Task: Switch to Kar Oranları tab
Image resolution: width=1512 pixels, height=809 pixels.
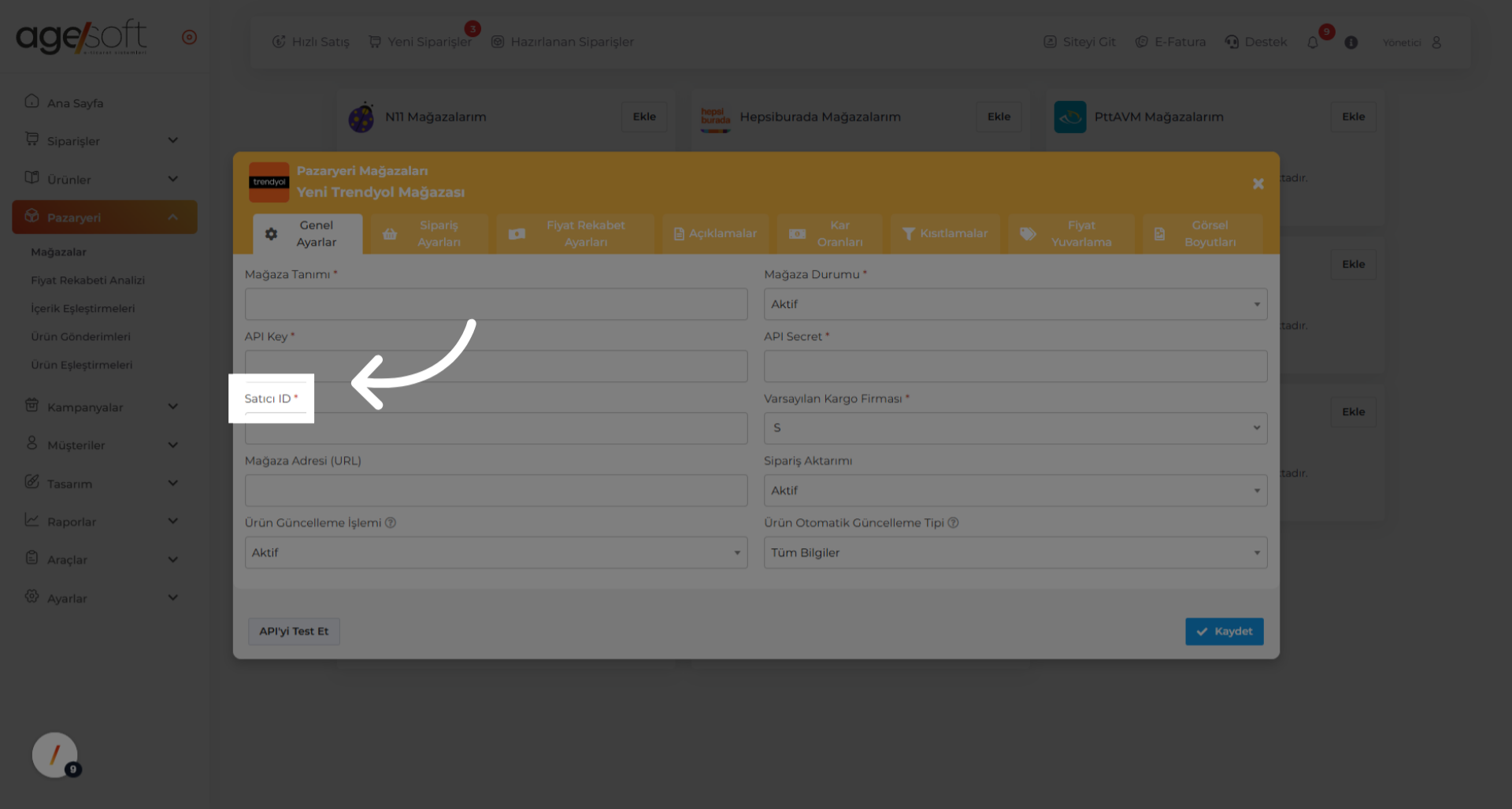Action: [x=829, y=234]
